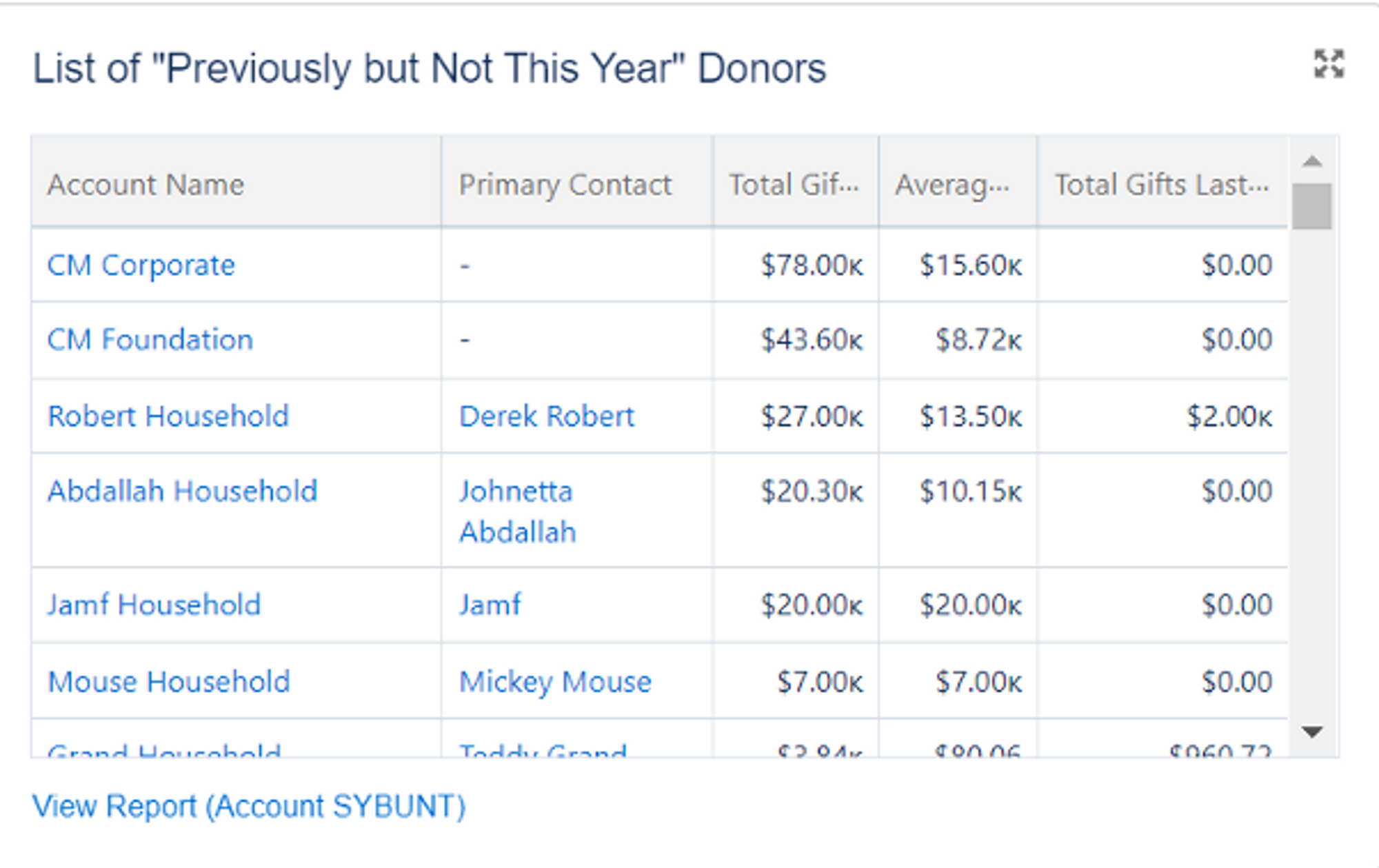Open the Jamf Household account

154,605
